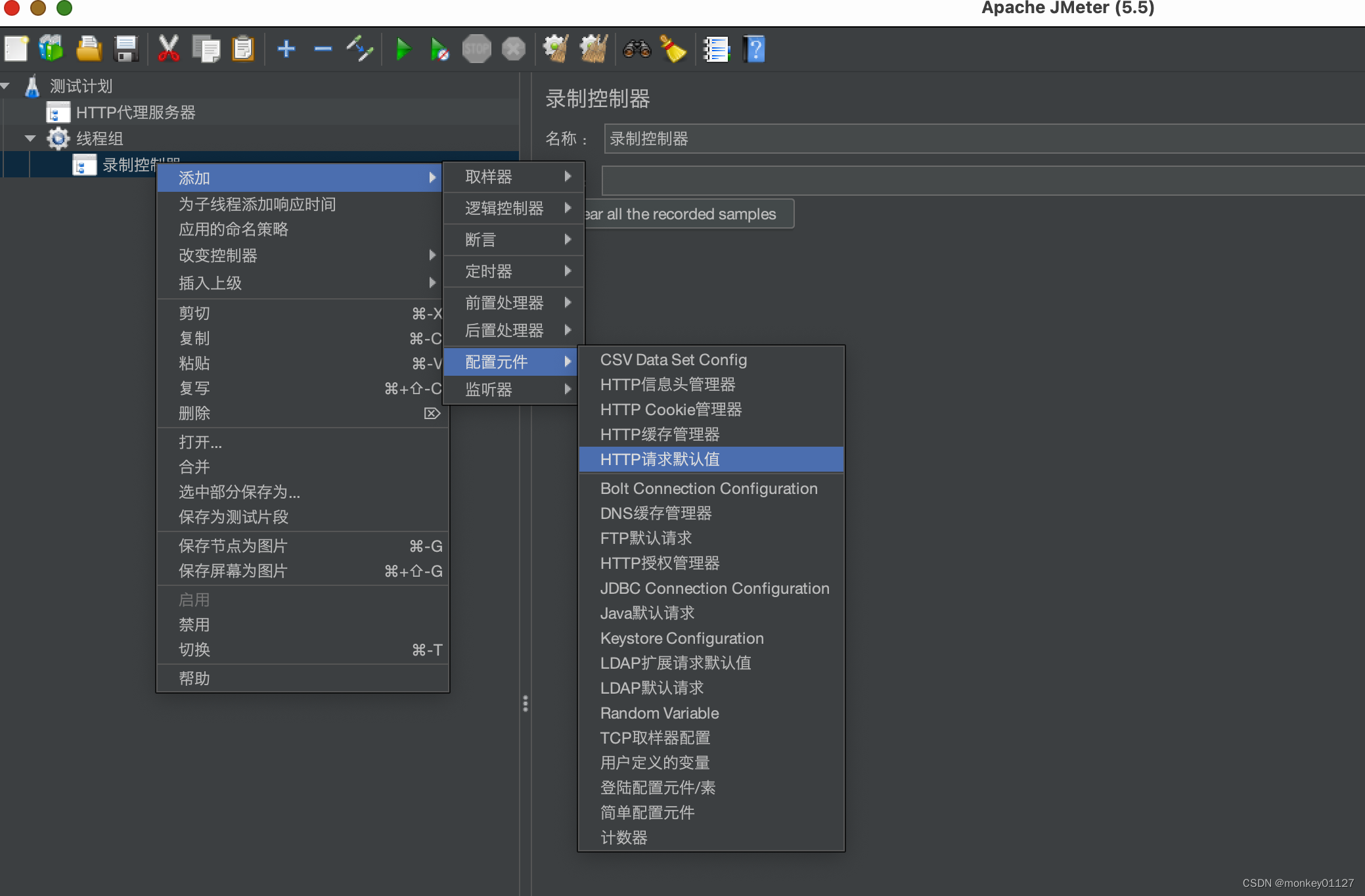
Task: Click the Clear results broom icon
Action: click(x=556, y=49)
